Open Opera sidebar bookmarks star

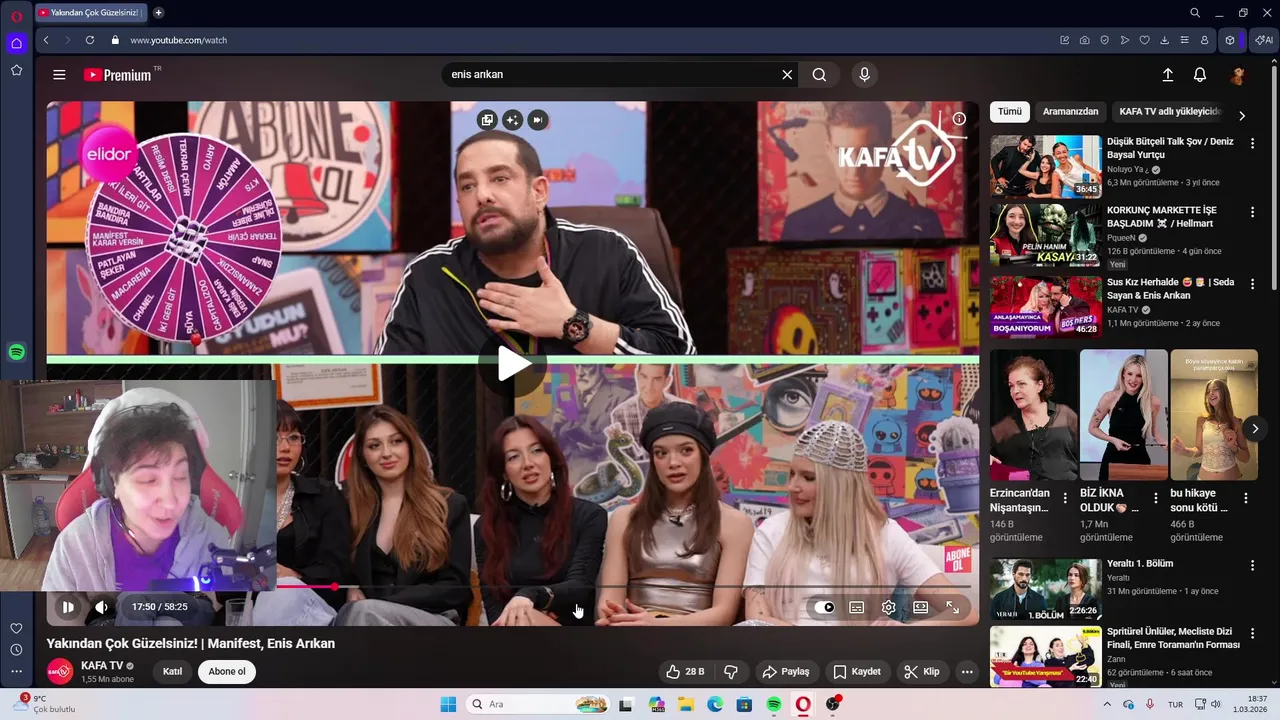point(16,70)
